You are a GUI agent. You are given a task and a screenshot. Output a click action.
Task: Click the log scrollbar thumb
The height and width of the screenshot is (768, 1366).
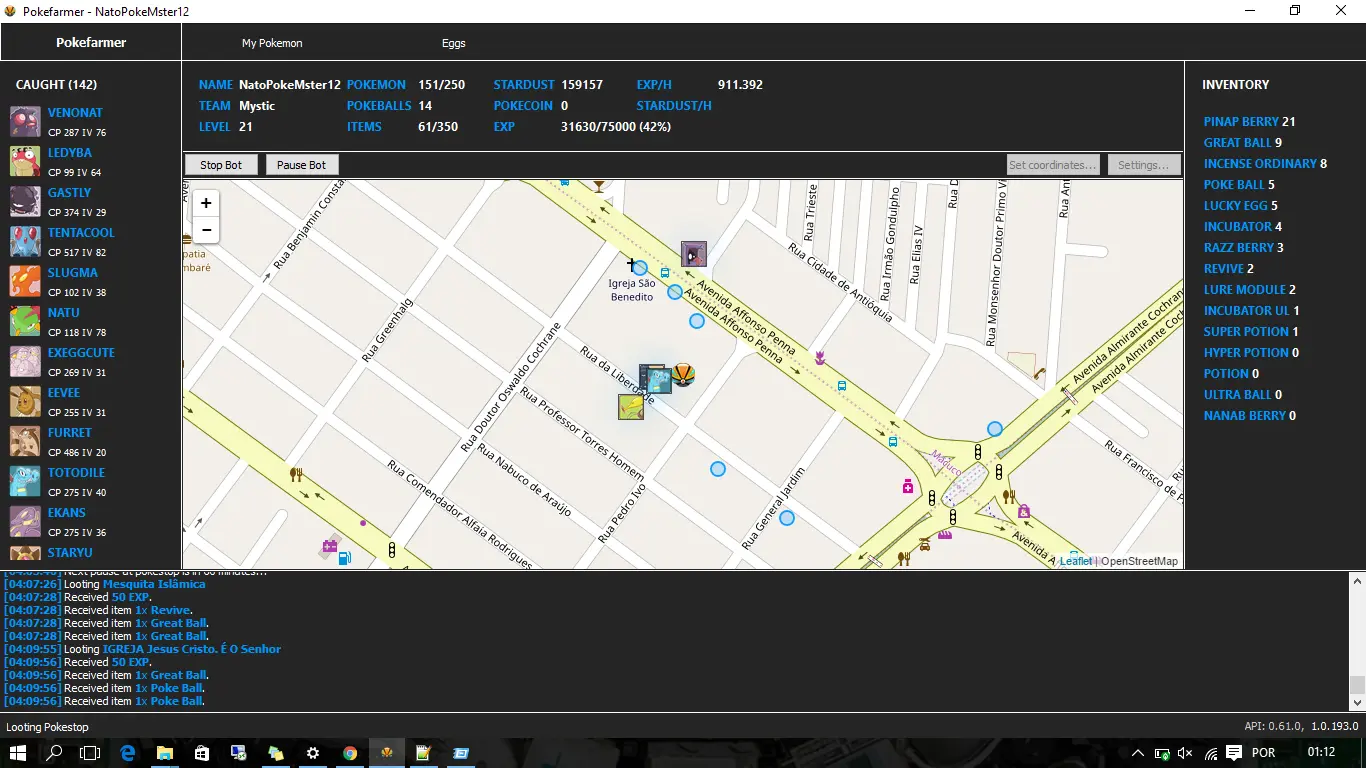click(1357, 684)
